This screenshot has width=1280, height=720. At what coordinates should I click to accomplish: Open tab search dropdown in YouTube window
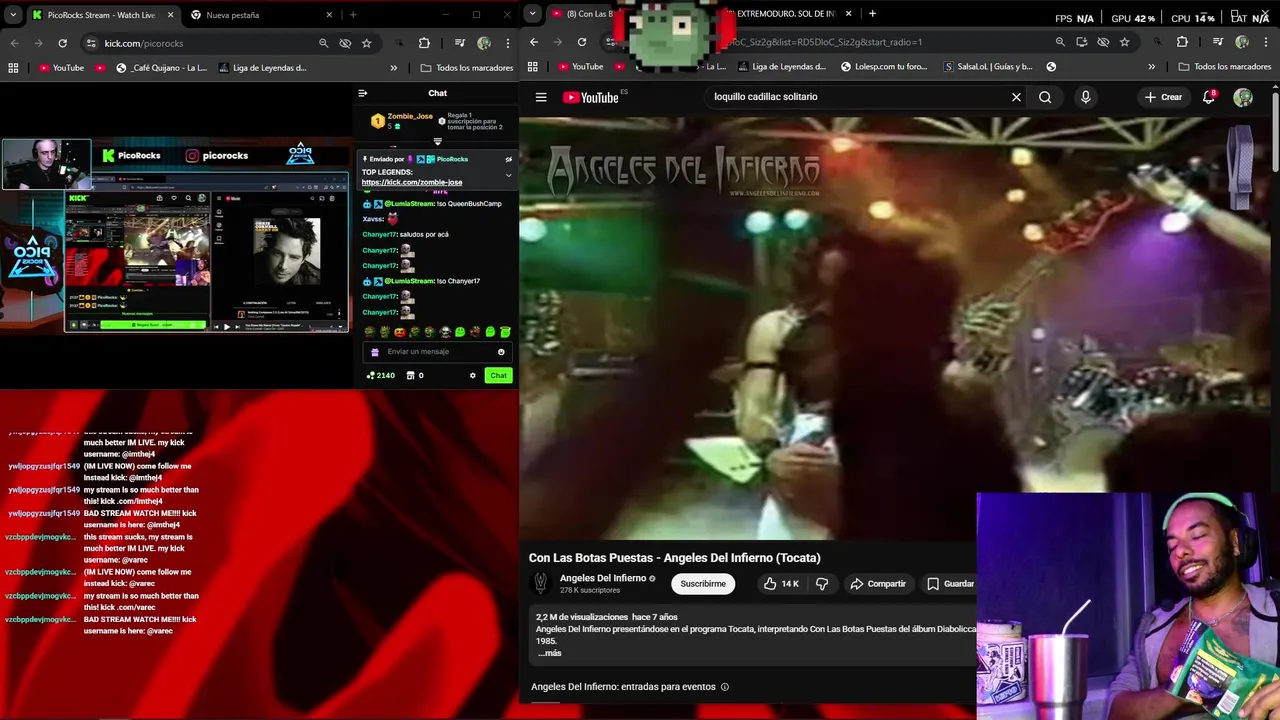(x=532, y=14)
